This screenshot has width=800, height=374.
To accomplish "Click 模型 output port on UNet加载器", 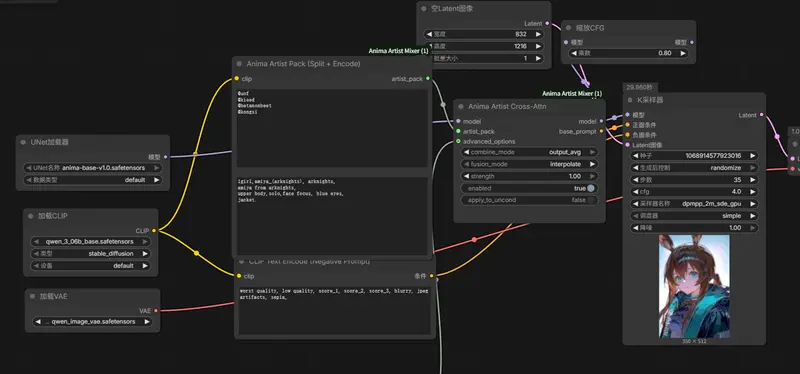I will tap(165, 157).
